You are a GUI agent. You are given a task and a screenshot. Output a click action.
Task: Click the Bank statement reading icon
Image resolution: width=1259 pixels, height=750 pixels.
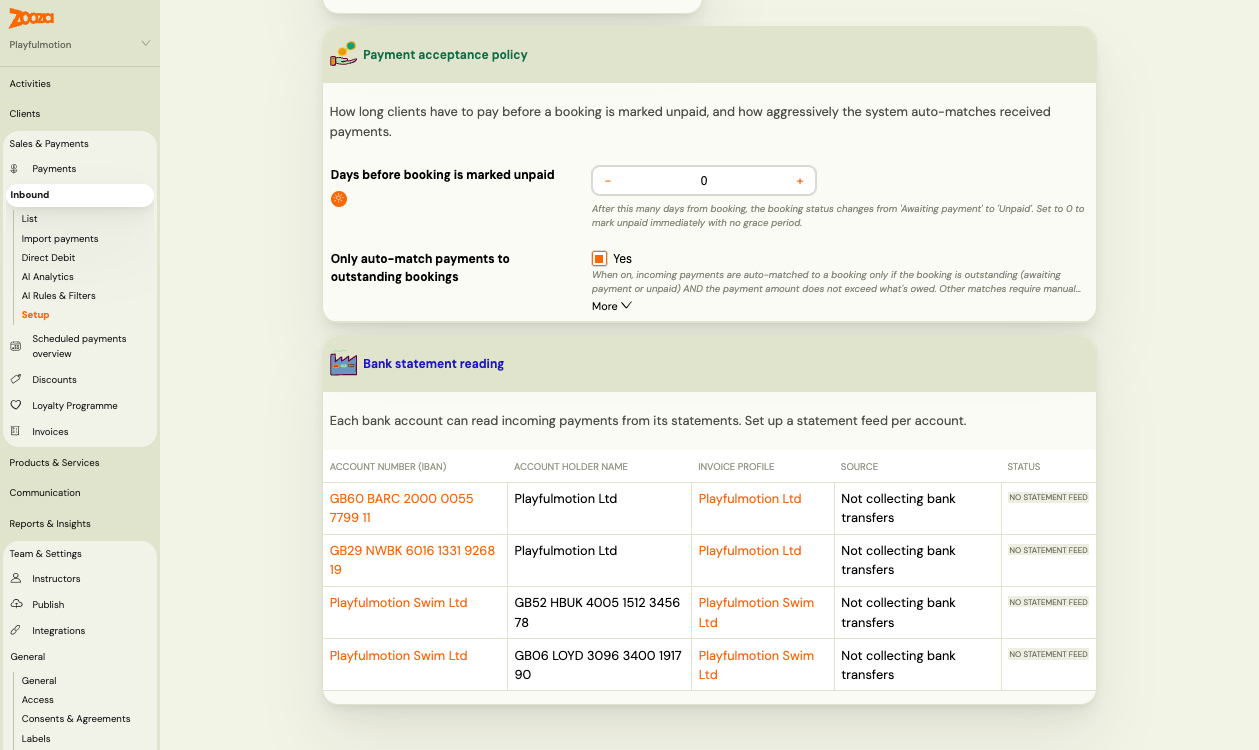coord(343,363)
